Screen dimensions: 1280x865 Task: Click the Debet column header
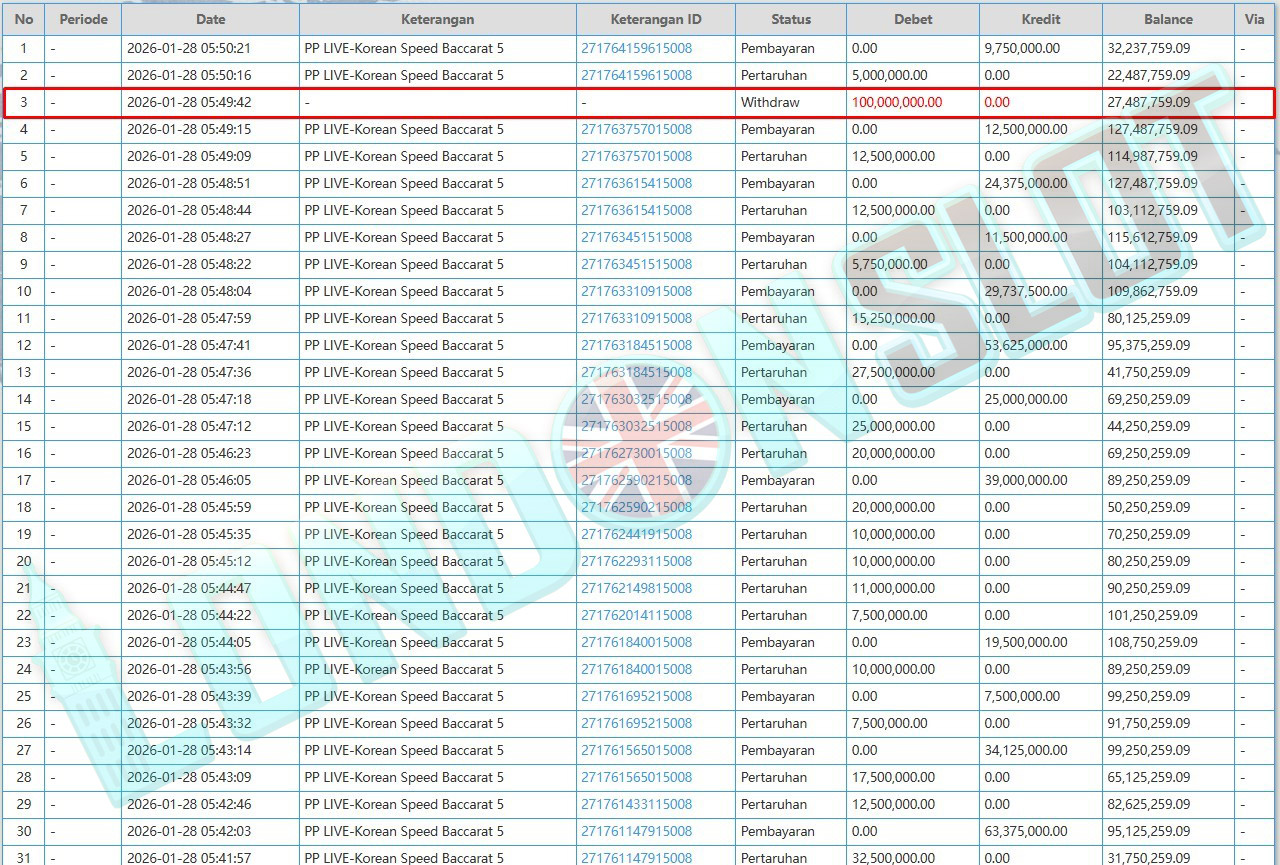[x=912, y=19]
